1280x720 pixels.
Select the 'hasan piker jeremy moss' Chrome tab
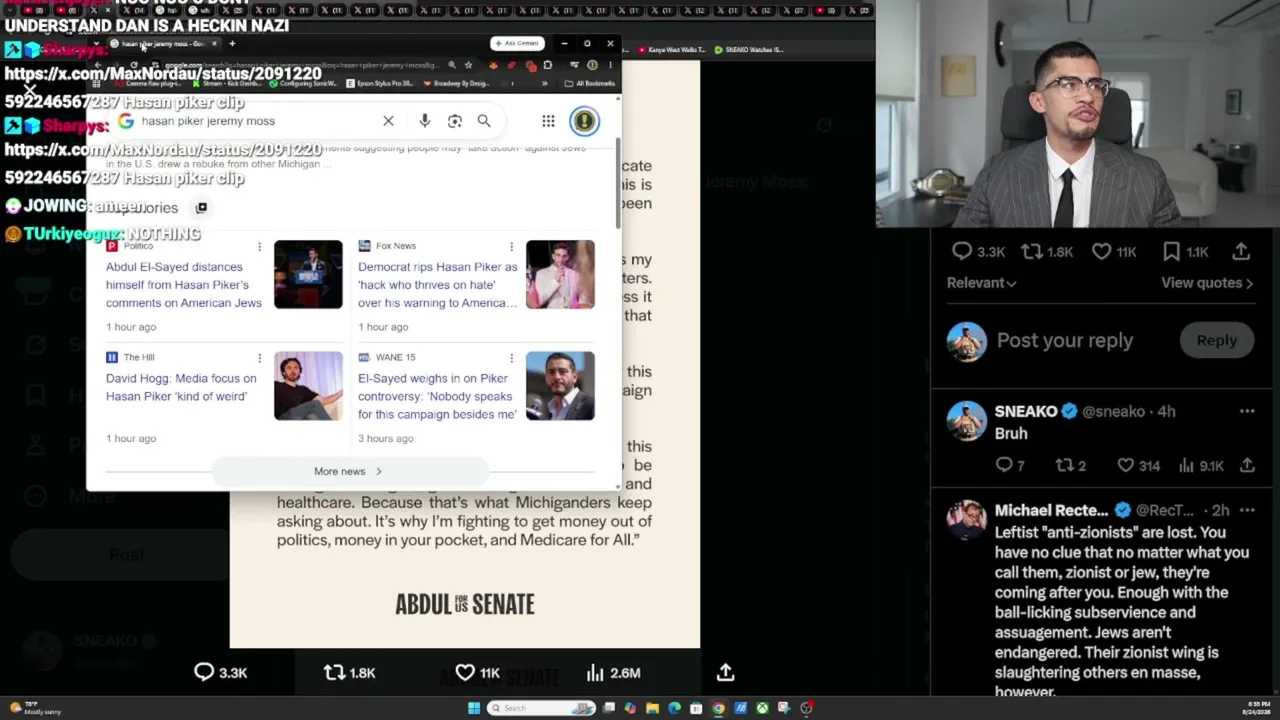click(163, 44)
